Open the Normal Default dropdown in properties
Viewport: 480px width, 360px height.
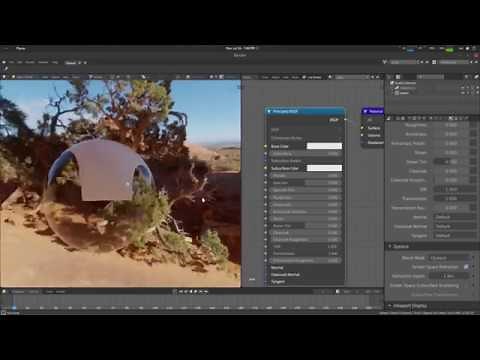pyautogui.click(x=455, y=217)
